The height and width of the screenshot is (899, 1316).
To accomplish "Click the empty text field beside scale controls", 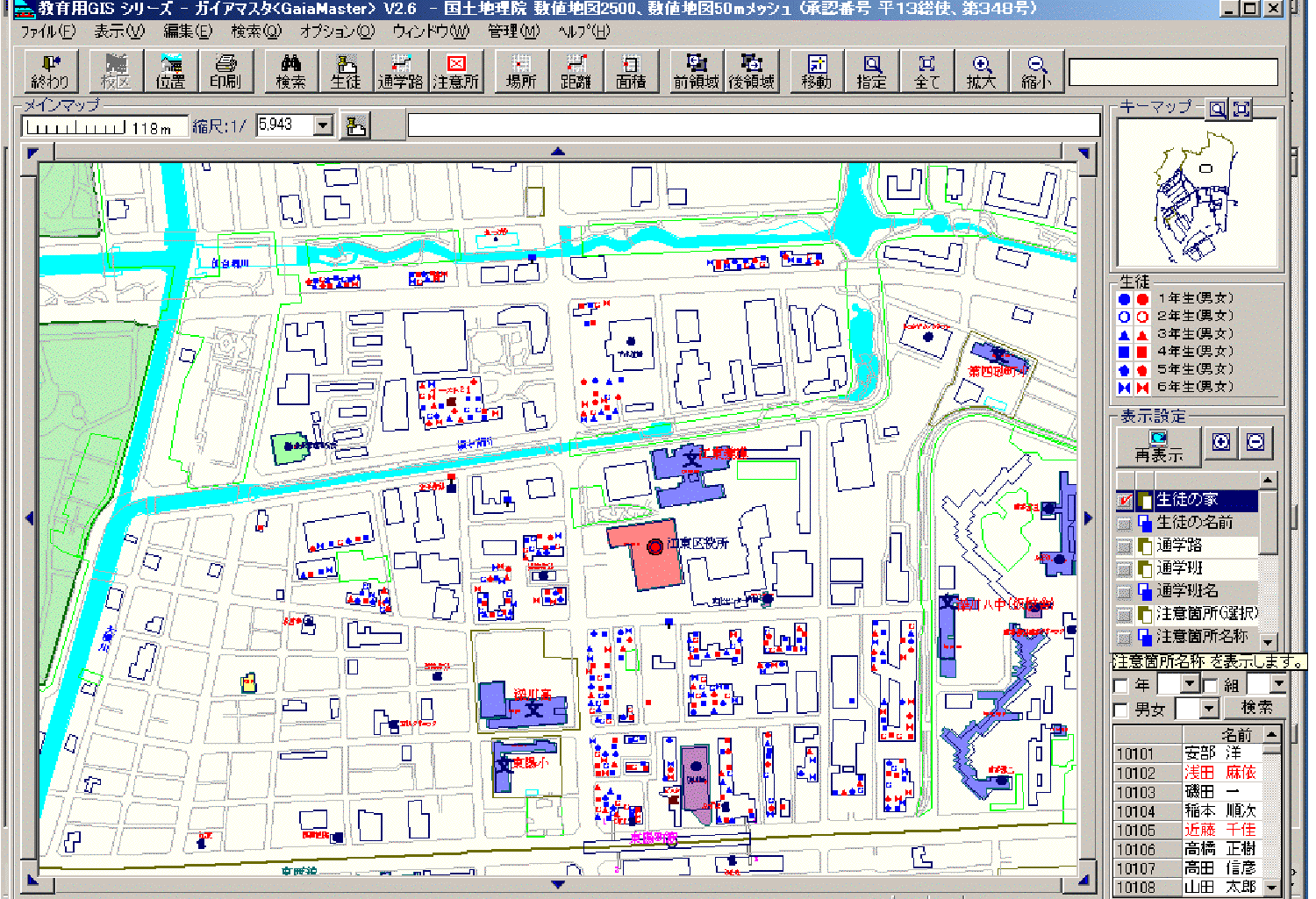I will (754, 125).
